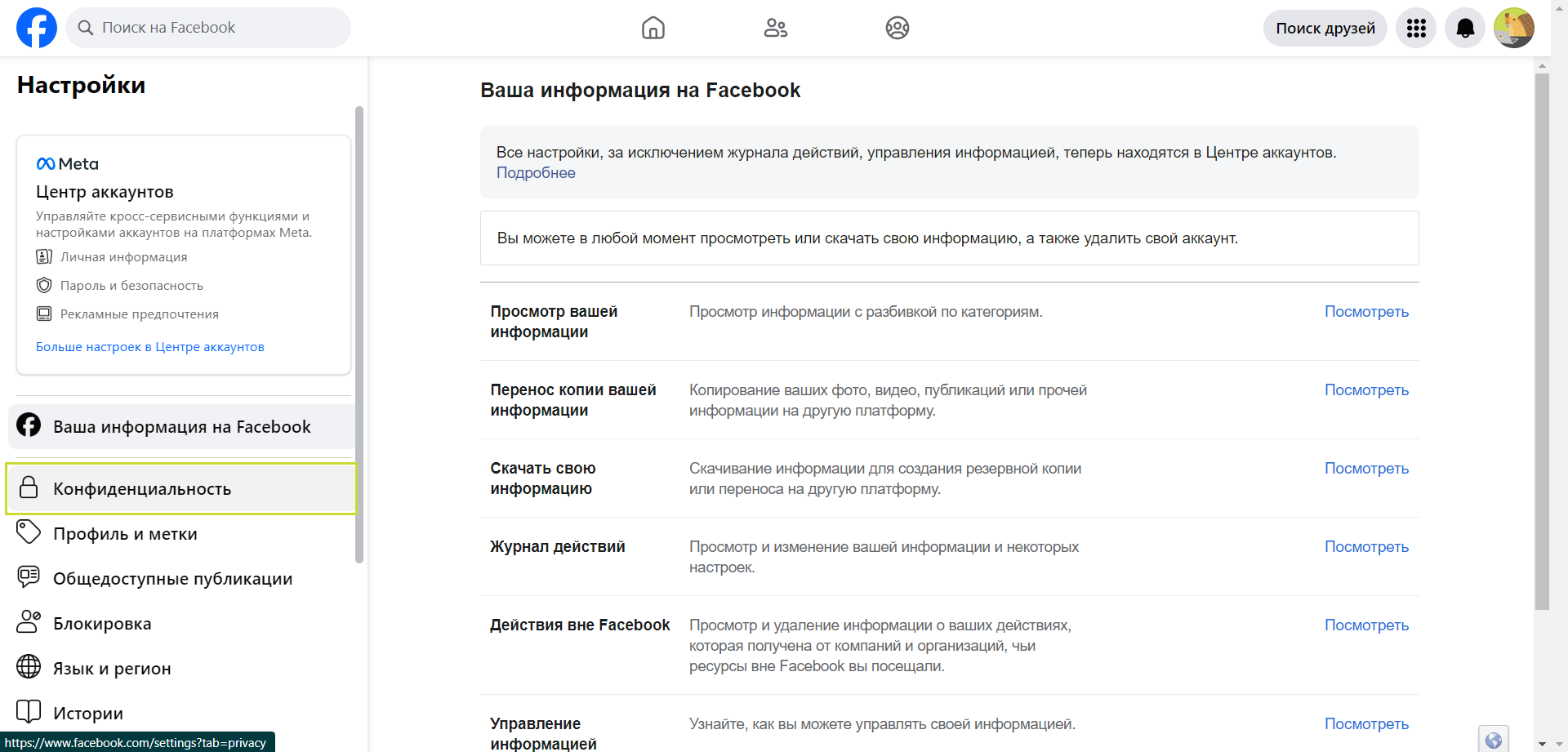
Task: Open the profile avatar account menu
Action: click(1513, 29)
